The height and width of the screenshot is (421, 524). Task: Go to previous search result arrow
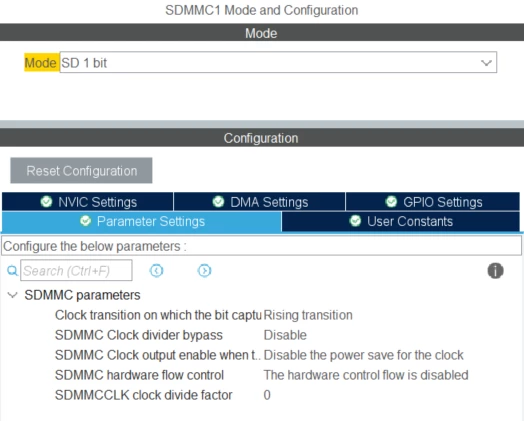pyautogui.click(x=156, y=270)
